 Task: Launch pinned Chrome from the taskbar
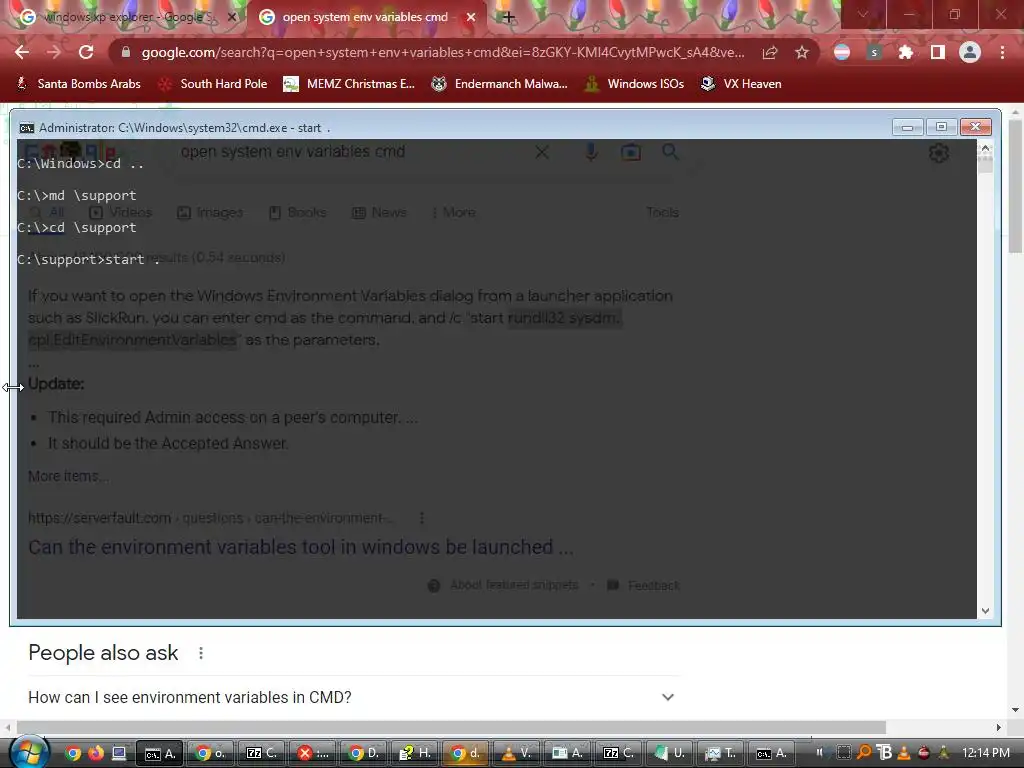click(x=72, y=753)
